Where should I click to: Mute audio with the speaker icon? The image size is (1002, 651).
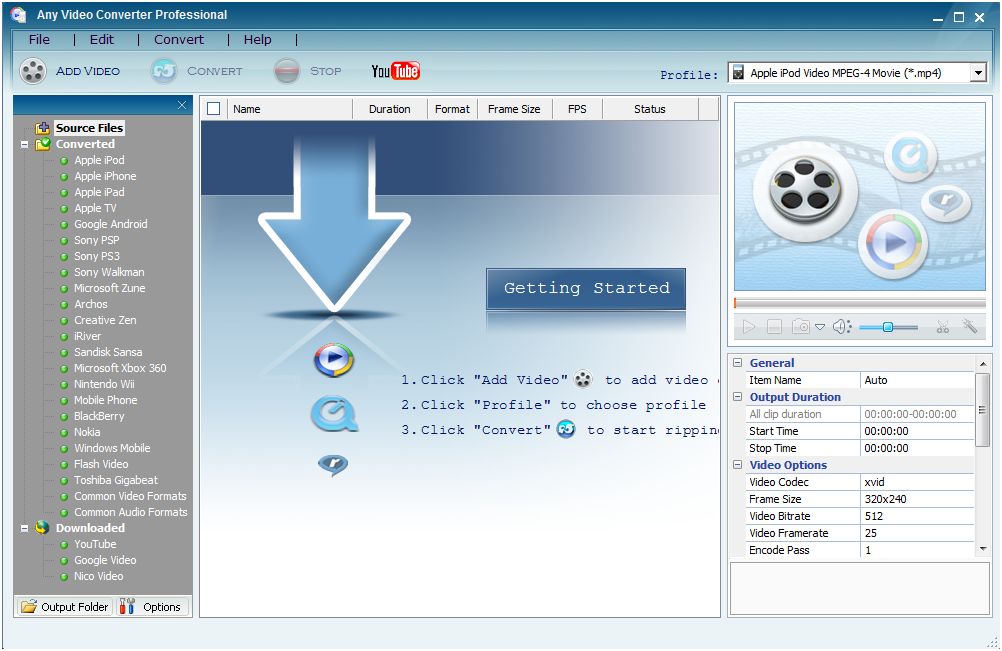tap(842, 327)
